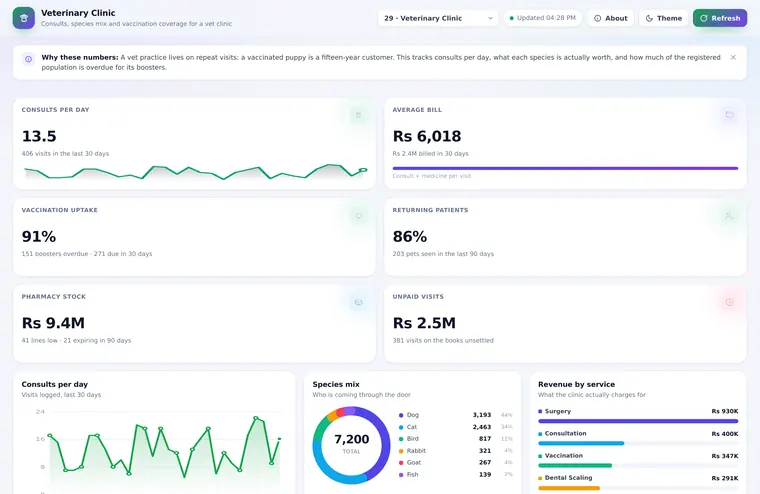Image resolution: width=760 pixels, height=494 pixels.
Task: Click 381 visits on the books unsettled
Action: coord(443,340)
